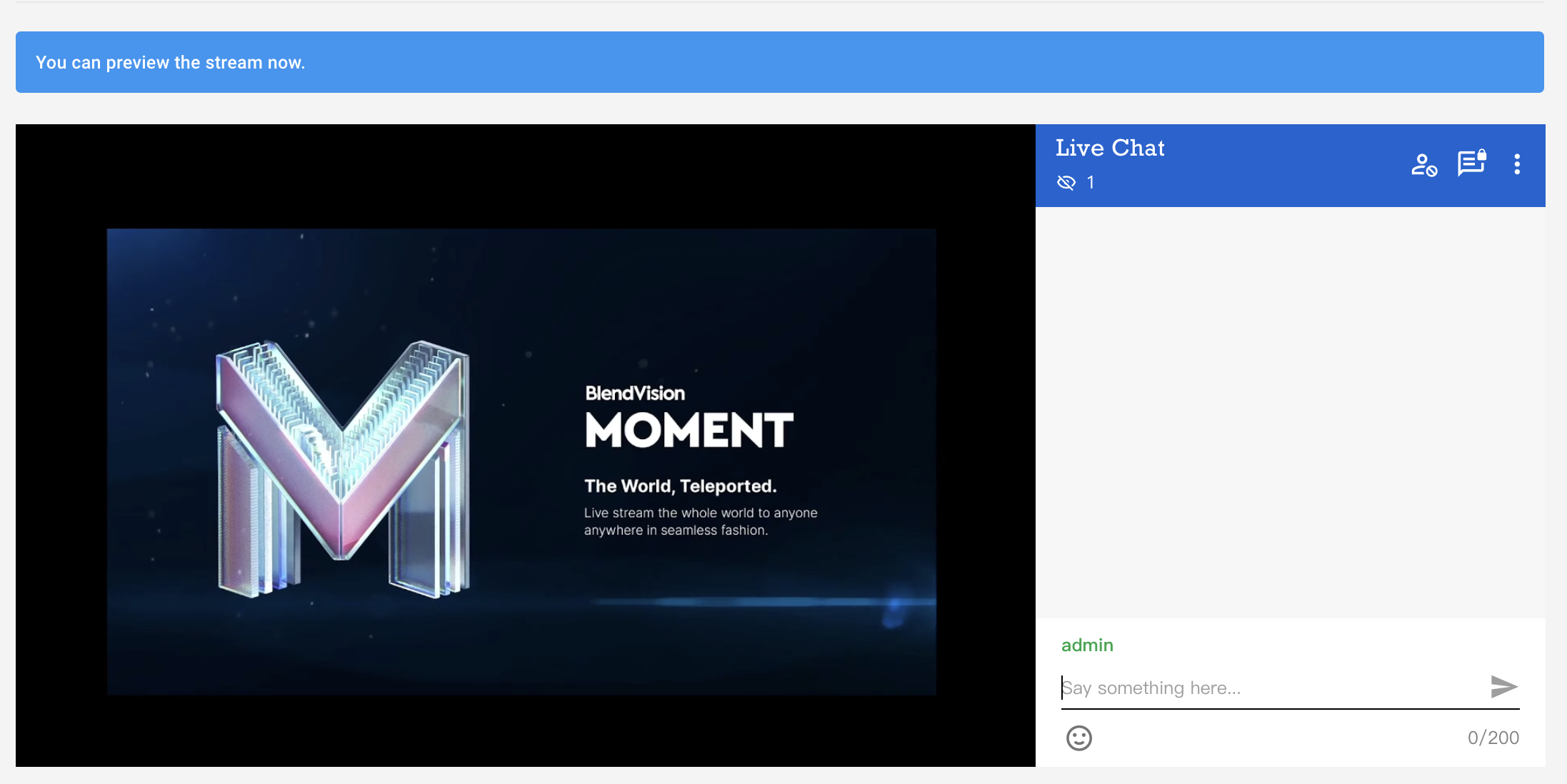Click the glass M logo in video
The height and width of the screenshot is (784, 1567).
point(343,468)
